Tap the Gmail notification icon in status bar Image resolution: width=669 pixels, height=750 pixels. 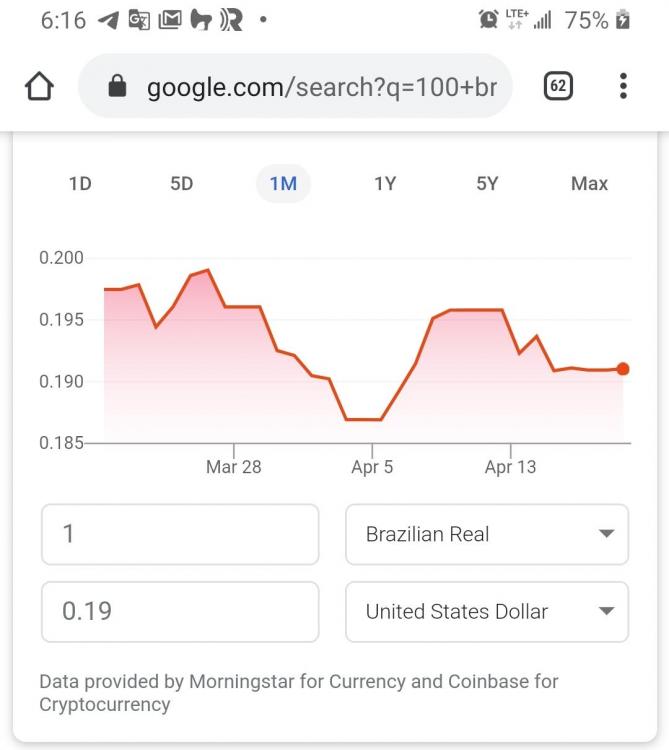(170, 20)
